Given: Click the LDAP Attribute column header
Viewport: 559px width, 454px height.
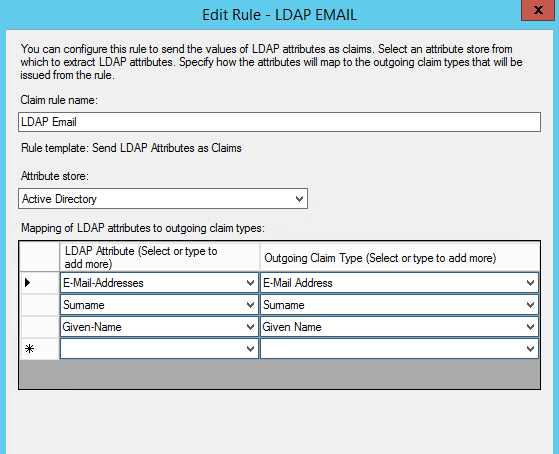Looking at the screenshot, I should 159,257.
